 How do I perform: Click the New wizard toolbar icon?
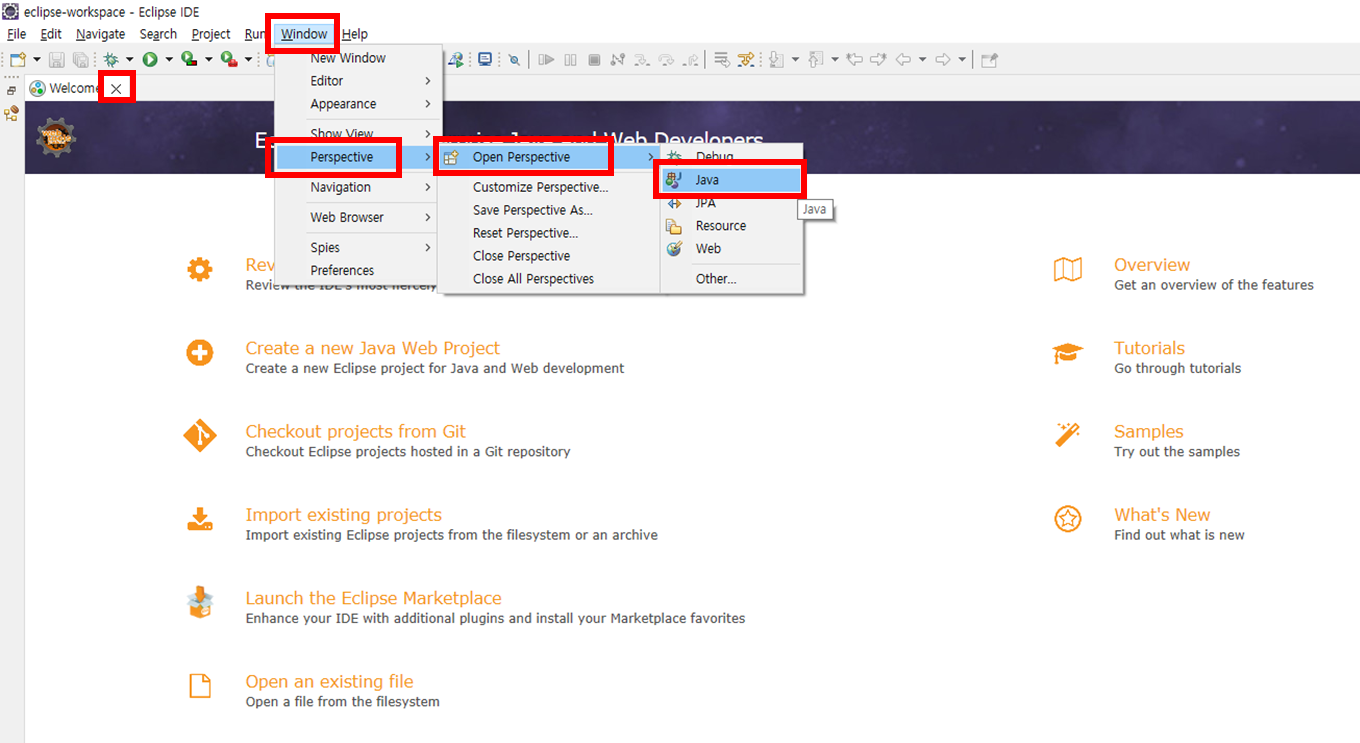click(x=17, y=60)
